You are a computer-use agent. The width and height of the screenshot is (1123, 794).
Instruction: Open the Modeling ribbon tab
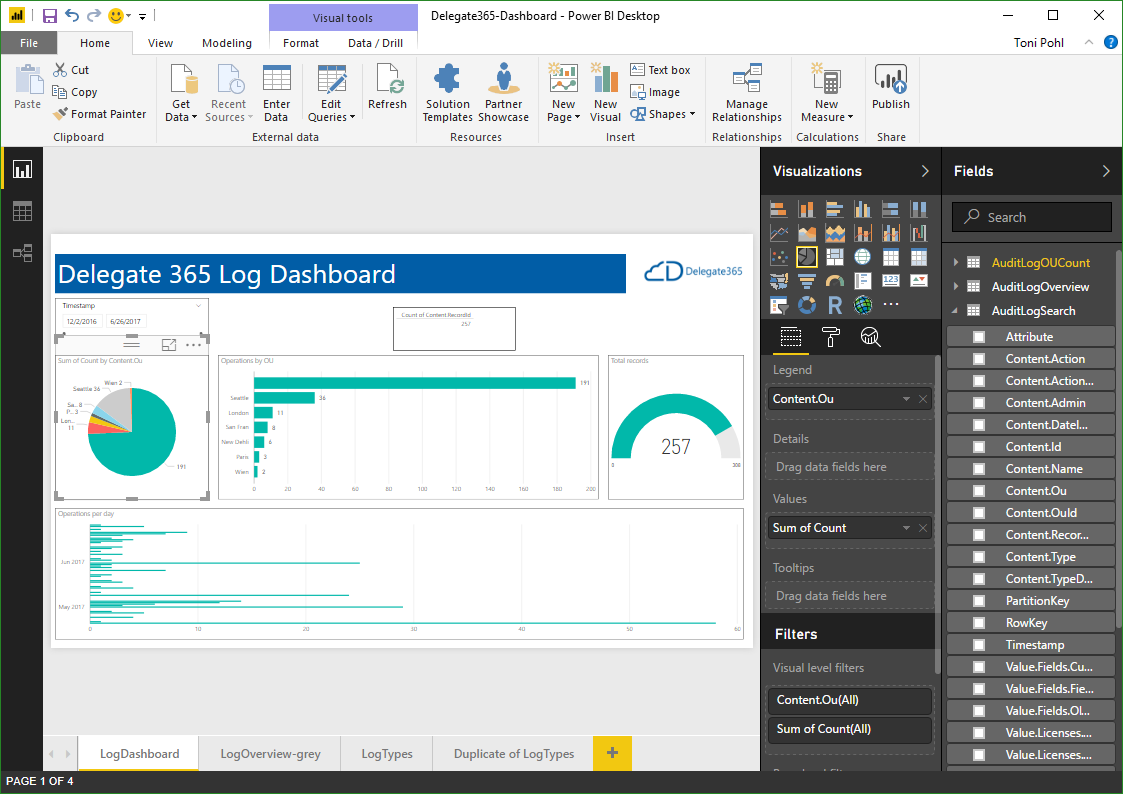click(x=227, y=43)
